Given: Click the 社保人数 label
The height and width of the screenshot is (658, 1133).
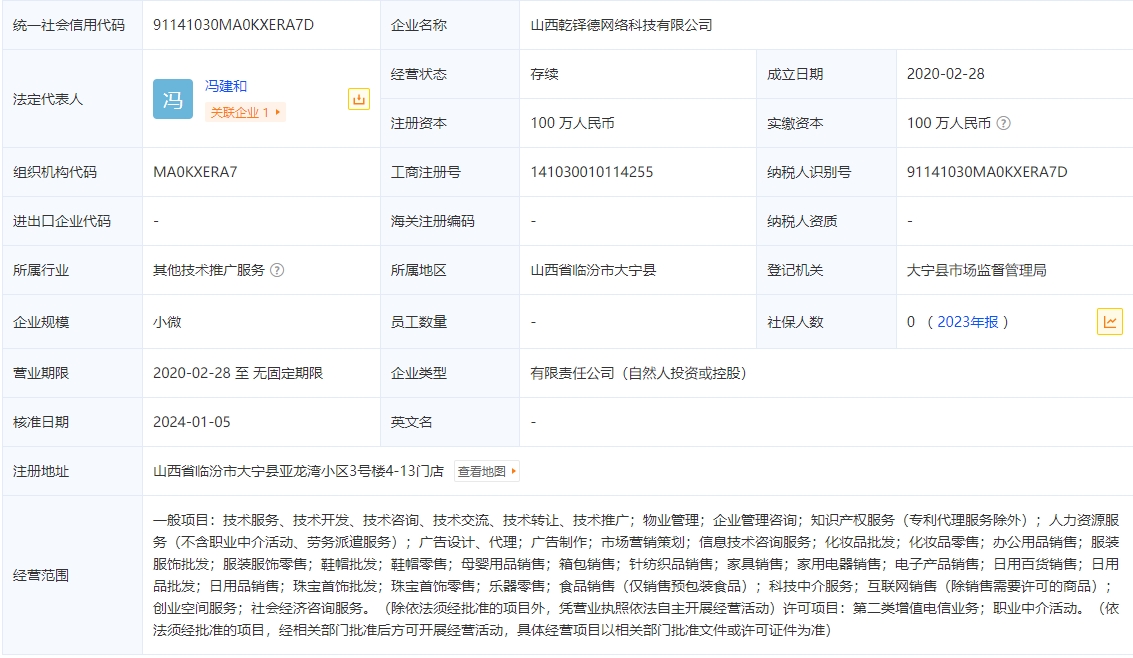Looking at the screenshot, I should 795,322.
